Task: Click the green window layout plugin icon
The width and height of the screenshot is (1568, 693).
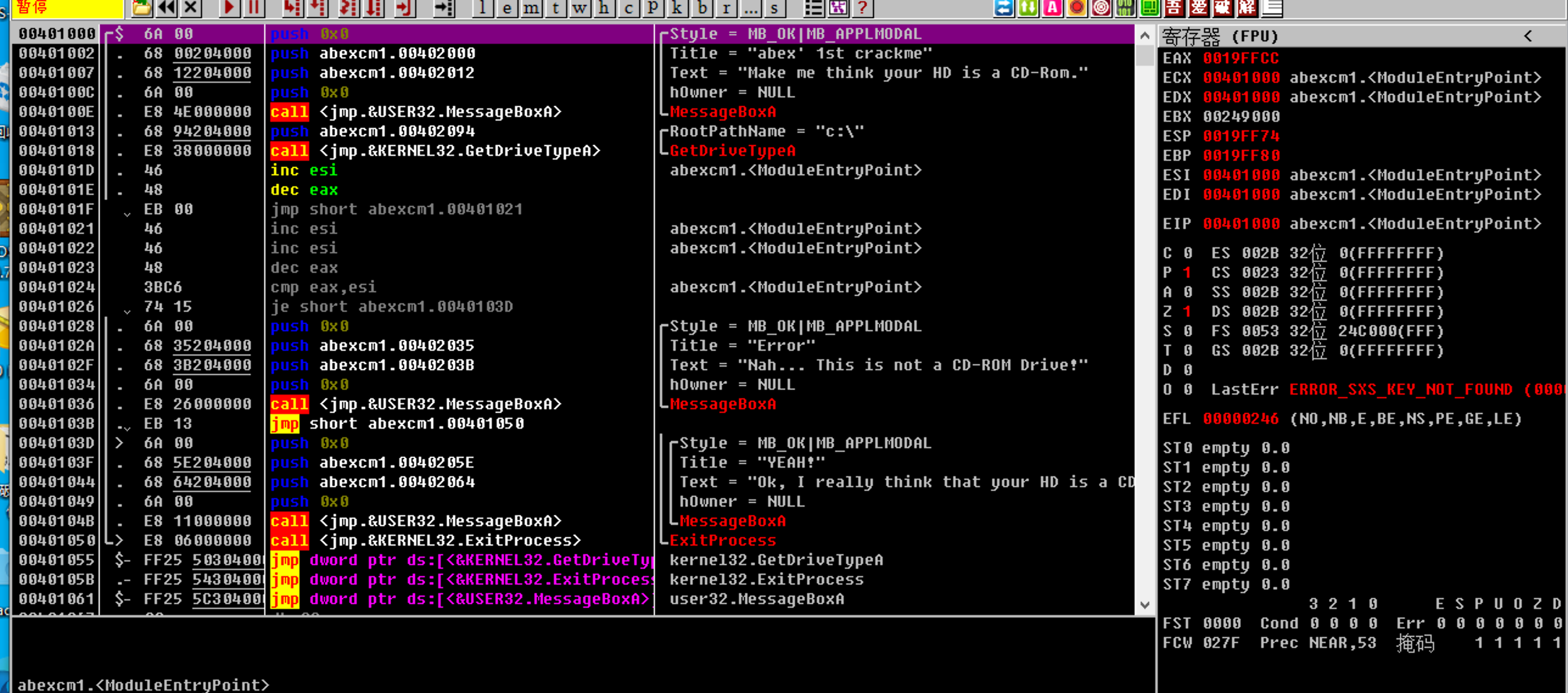Action: click(x=1150, y=8)
